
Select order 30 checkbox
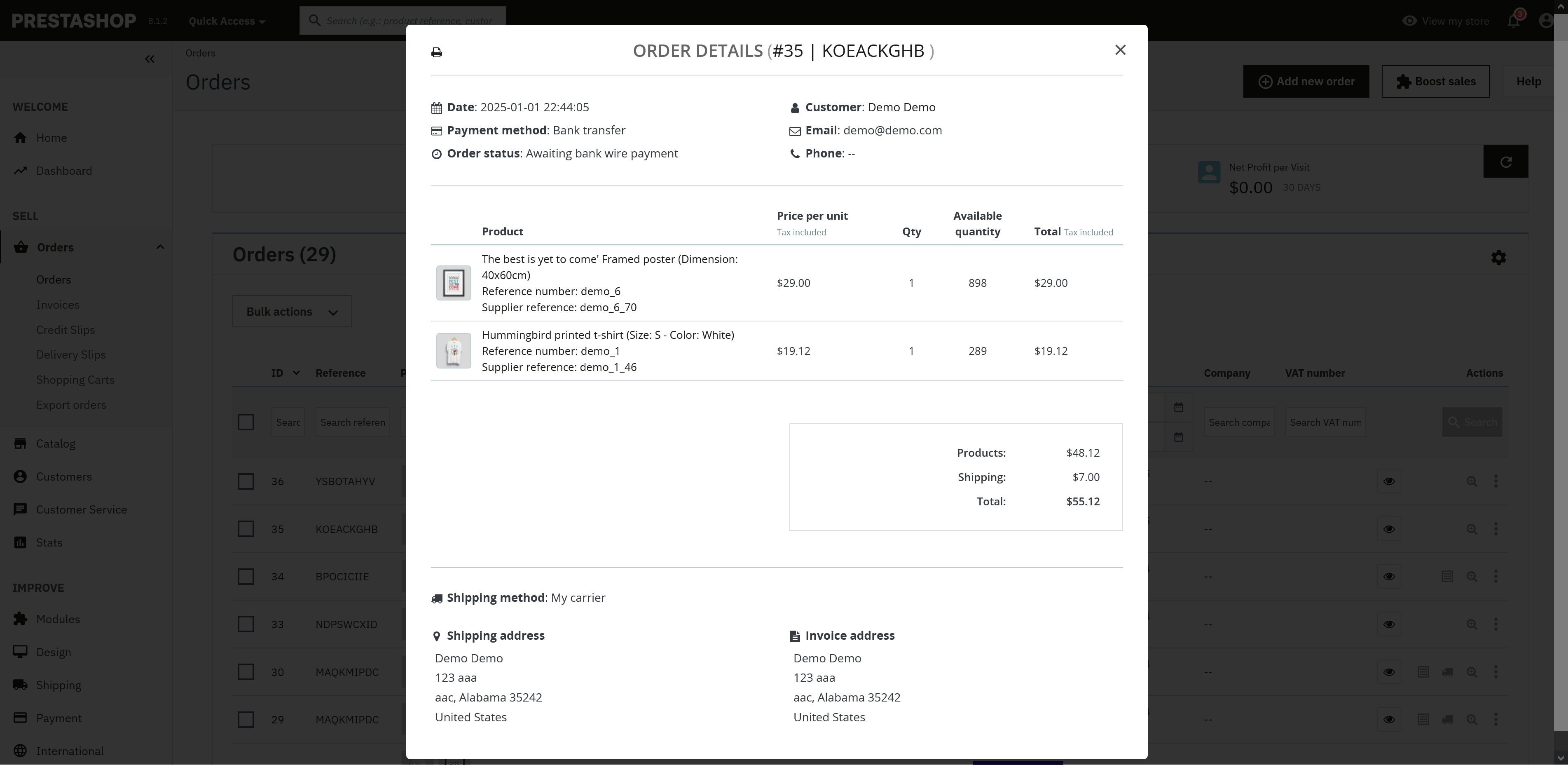pyautogui.click(x=246, y=672)
